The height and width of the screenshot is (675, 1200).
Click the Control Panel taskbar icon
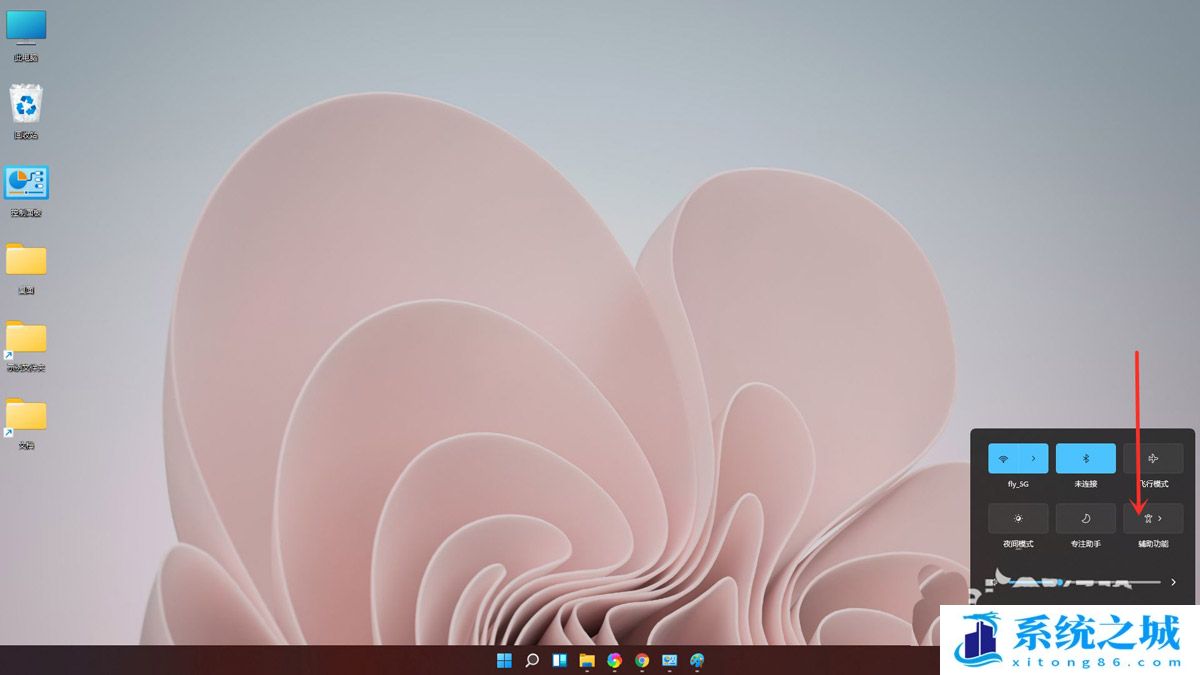669,660
